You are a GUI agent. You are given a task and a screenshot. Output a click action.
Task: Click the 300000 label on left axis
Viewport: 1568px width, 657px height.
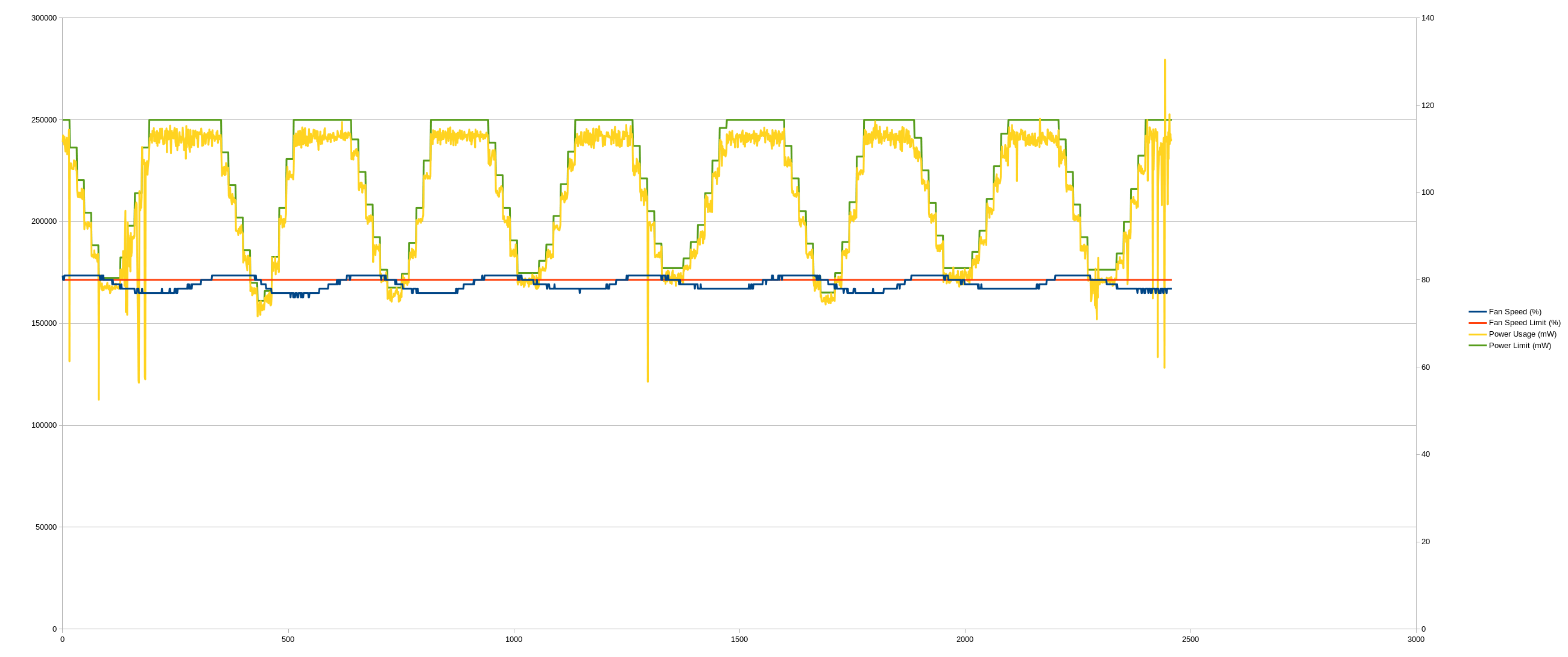pos(44,18)
